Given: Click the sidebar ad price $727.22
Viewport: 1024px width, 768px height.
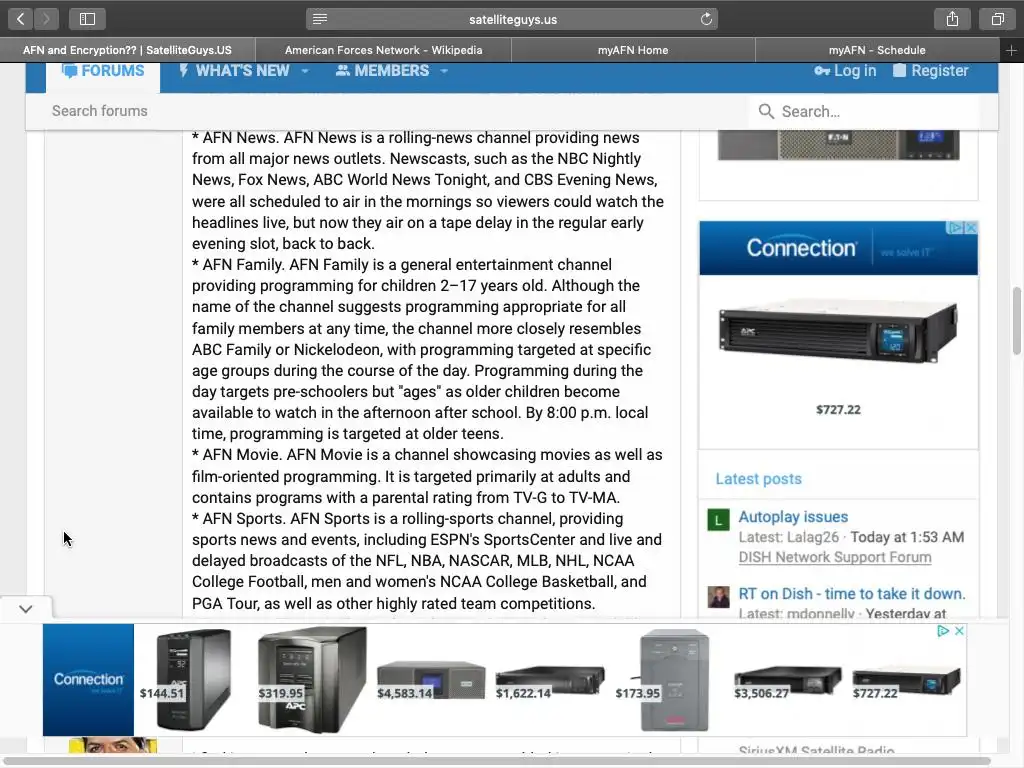Looking at the screenshot, I should pyautogui.click(x=838, y=409).
